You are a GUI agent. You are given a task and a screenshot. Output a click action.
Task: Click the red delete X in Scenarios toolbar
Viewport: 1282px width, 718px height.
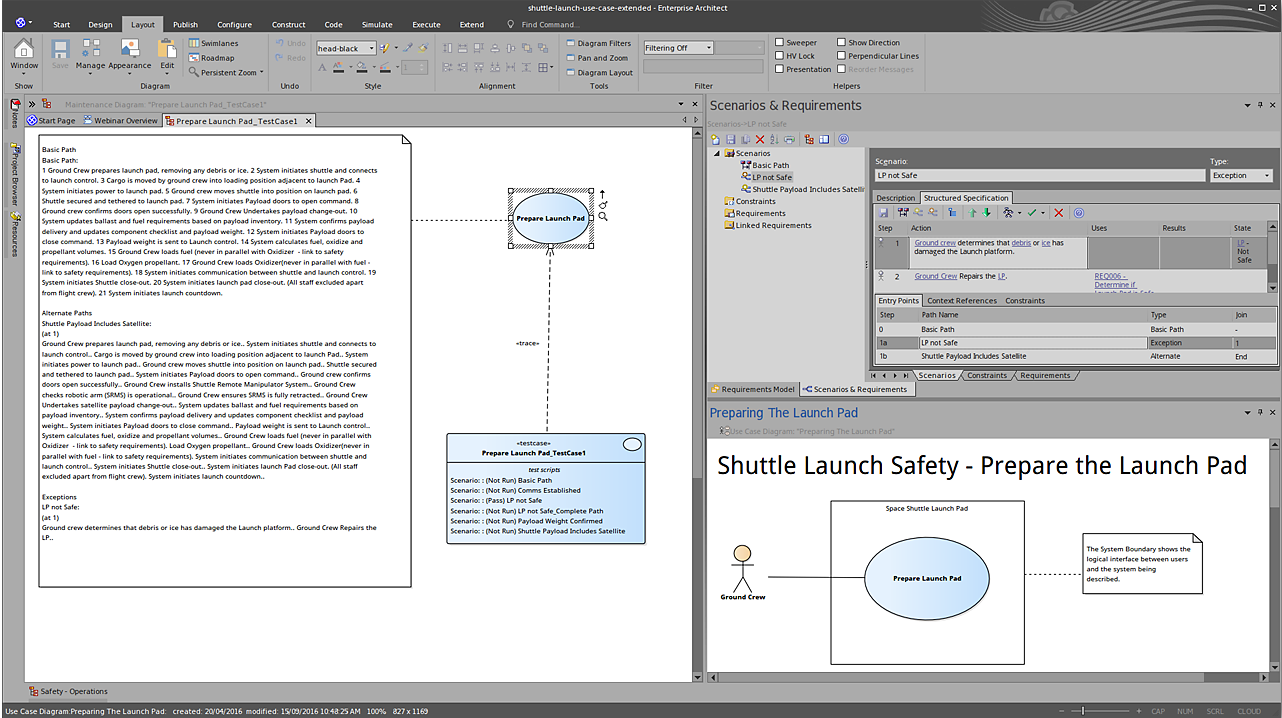coord(760,139)
